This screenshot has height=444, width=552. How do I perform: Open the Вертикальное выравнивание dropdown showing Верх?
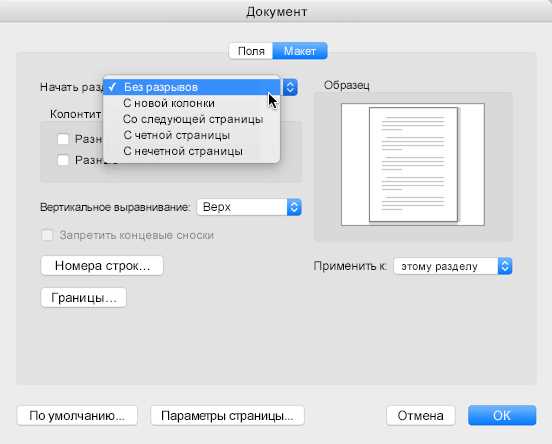(x=249, y=207)
